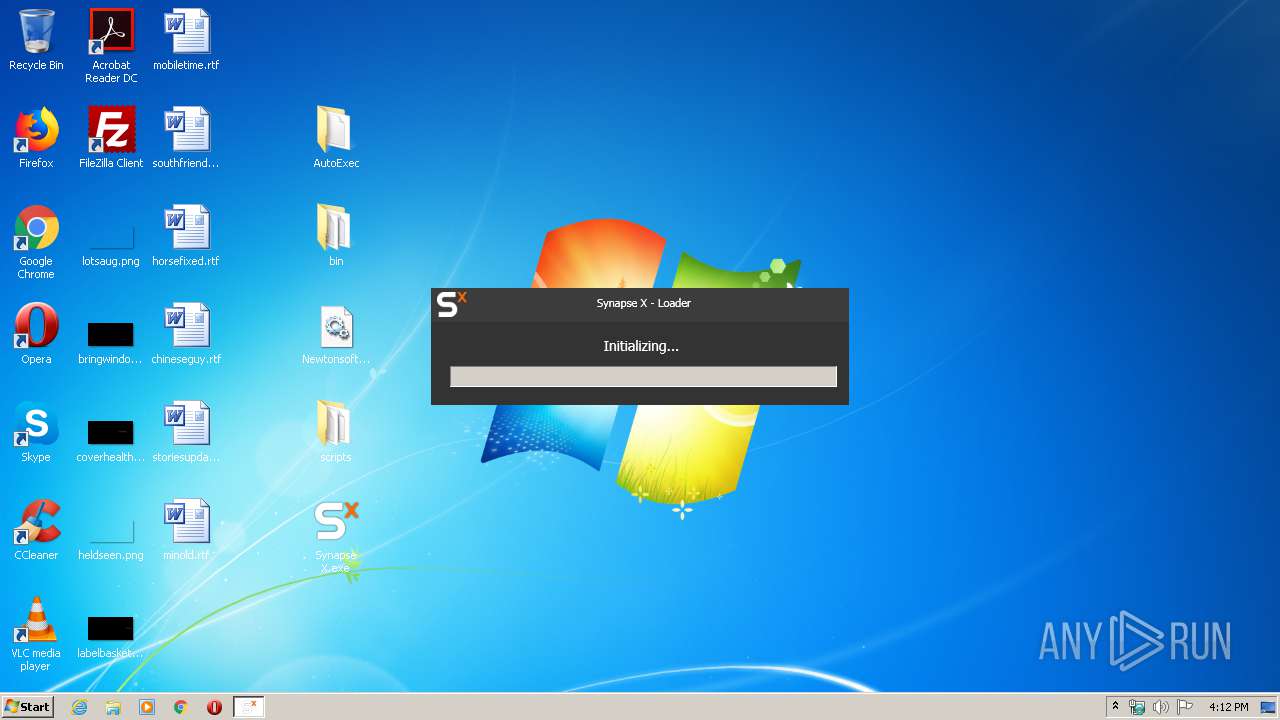Launch Firefox from the desktop
Viewport: 1280px width, 720px height.
(x=36, y=138)
